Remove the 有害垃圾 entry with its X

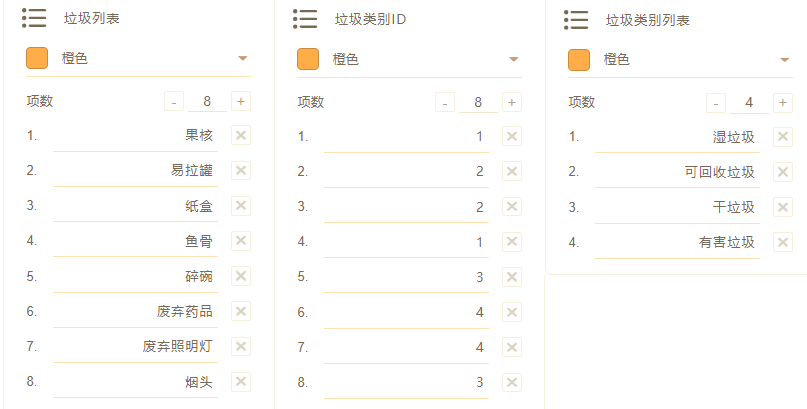pyautogui.click(x=783, y=242)
